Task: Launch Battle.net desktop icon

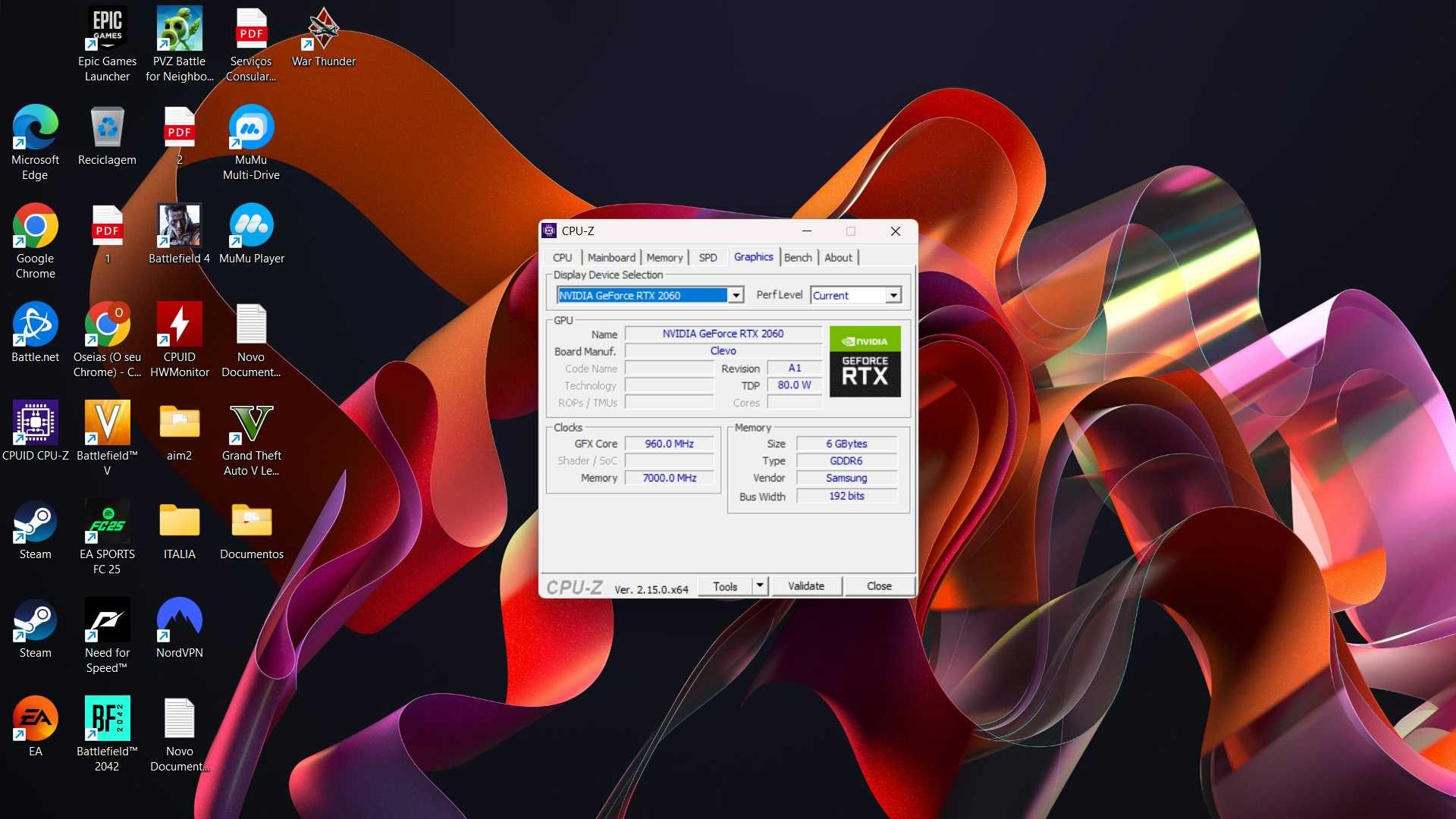Action: (x=35, y=332)
